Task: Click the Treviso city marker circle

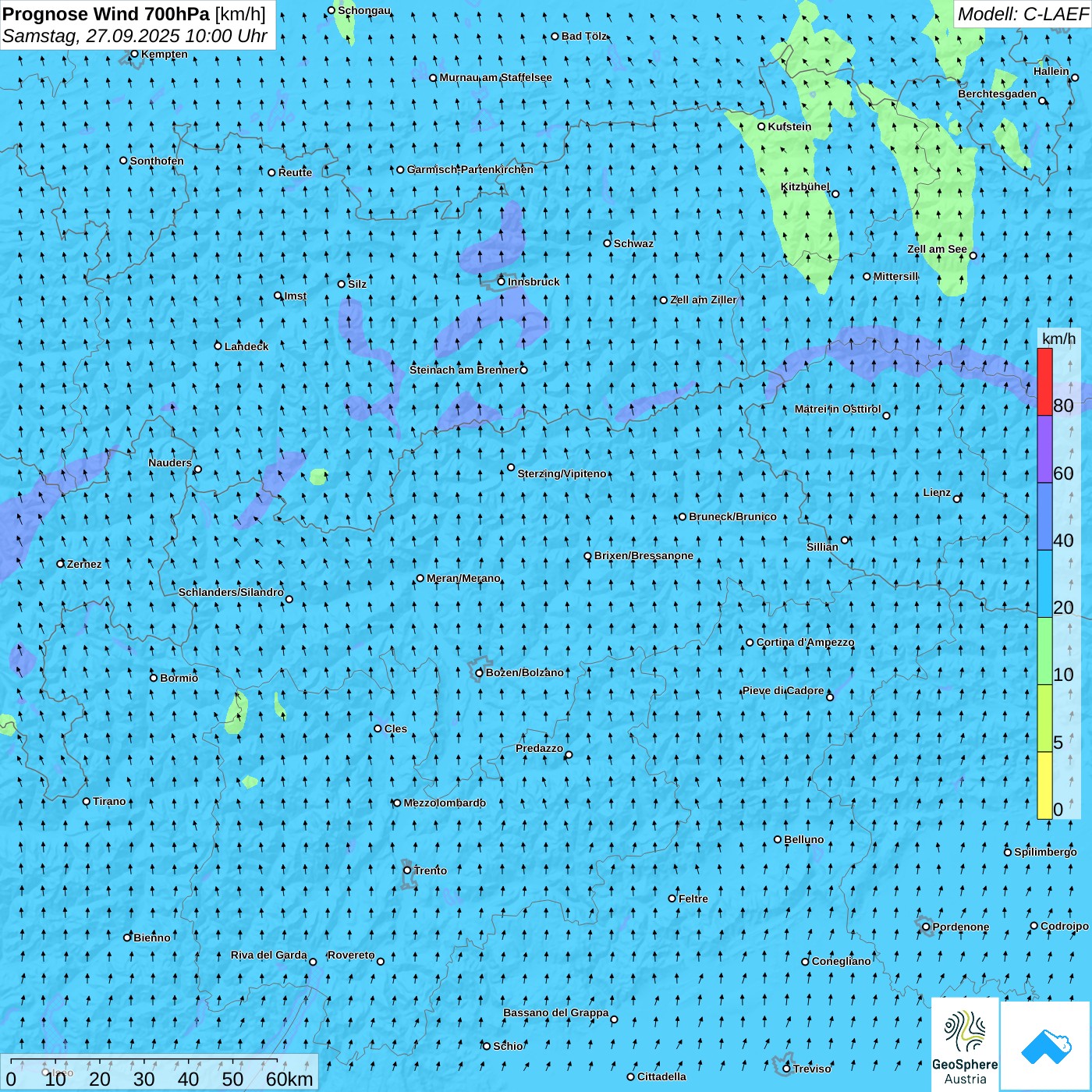Action: point(786,1069)
